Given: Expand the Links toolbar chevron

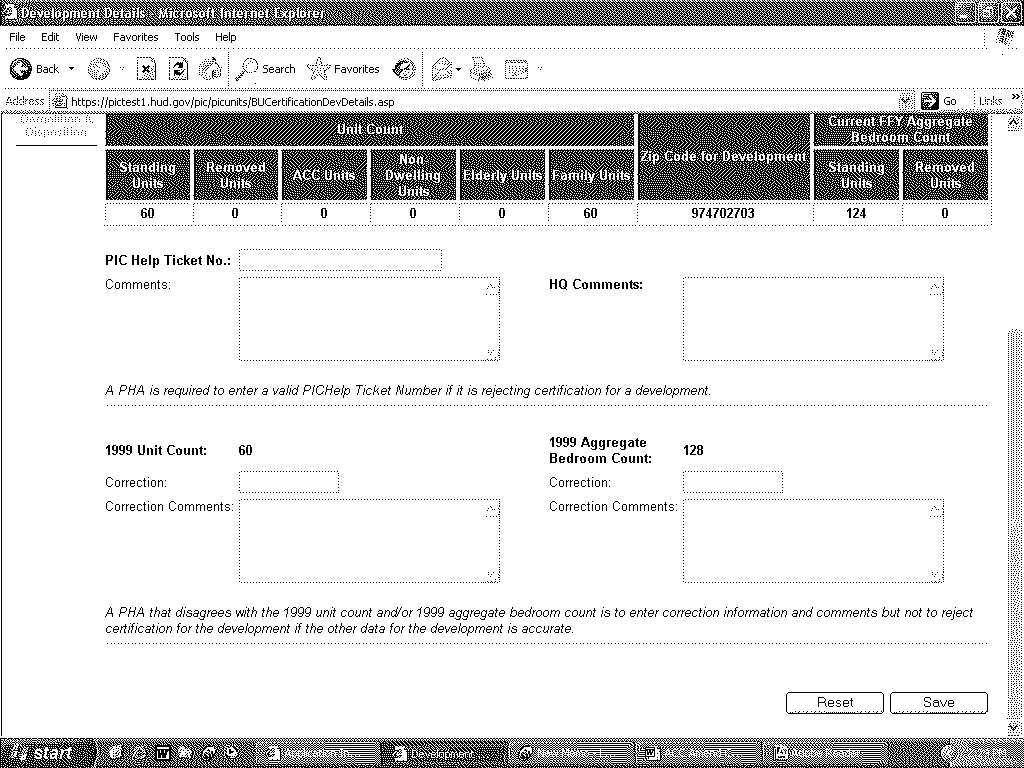Looking at the screenshot, I should click(1016, 99).
